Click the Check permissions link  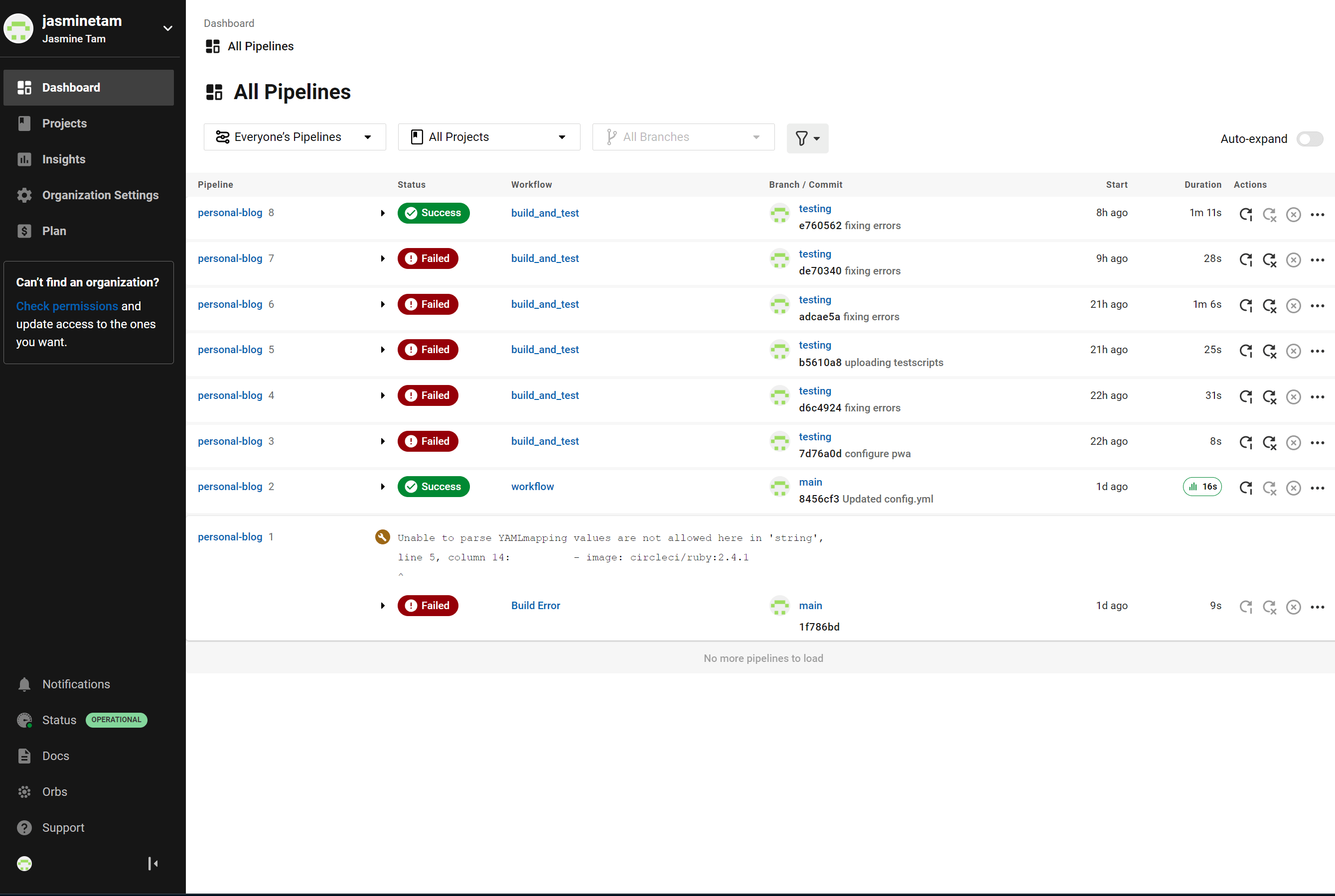tap(67, 306)
